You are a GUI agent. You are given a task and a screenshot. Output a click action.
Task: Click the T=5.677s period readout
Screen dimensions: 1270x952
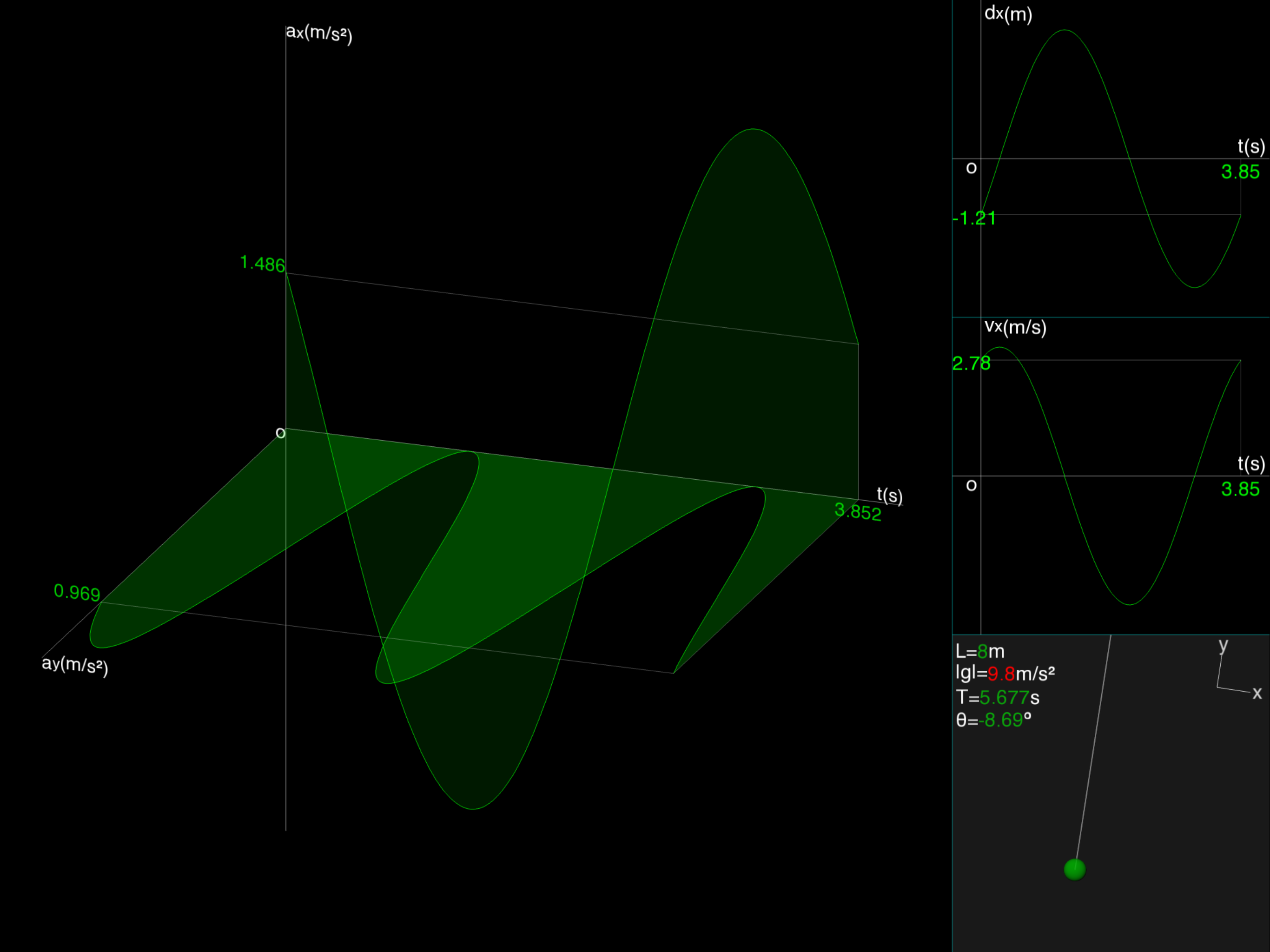(997, 698)
